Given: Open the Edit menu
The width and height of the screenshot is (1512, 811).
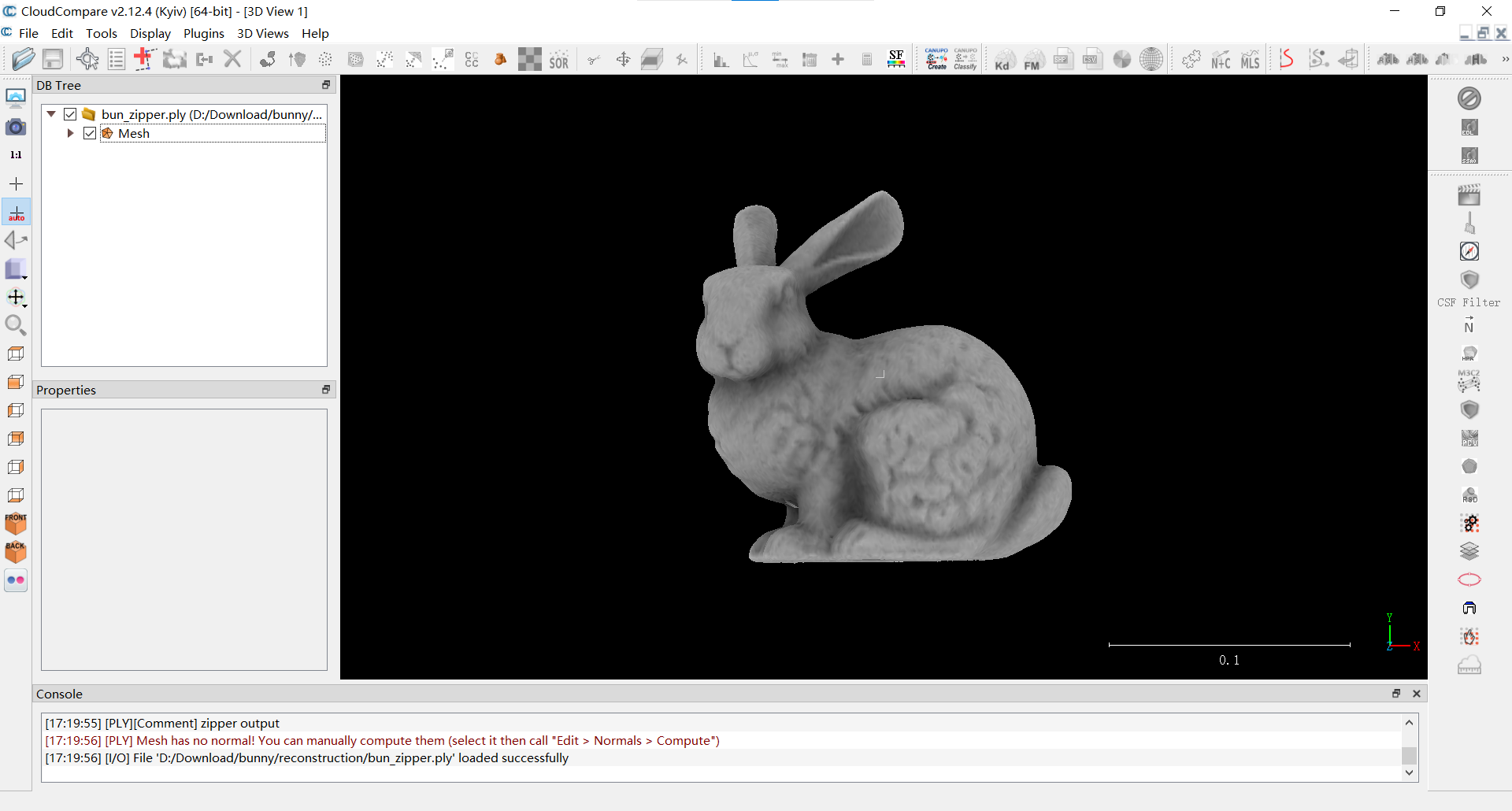Looking at the screenshot, I should (62, 33).
